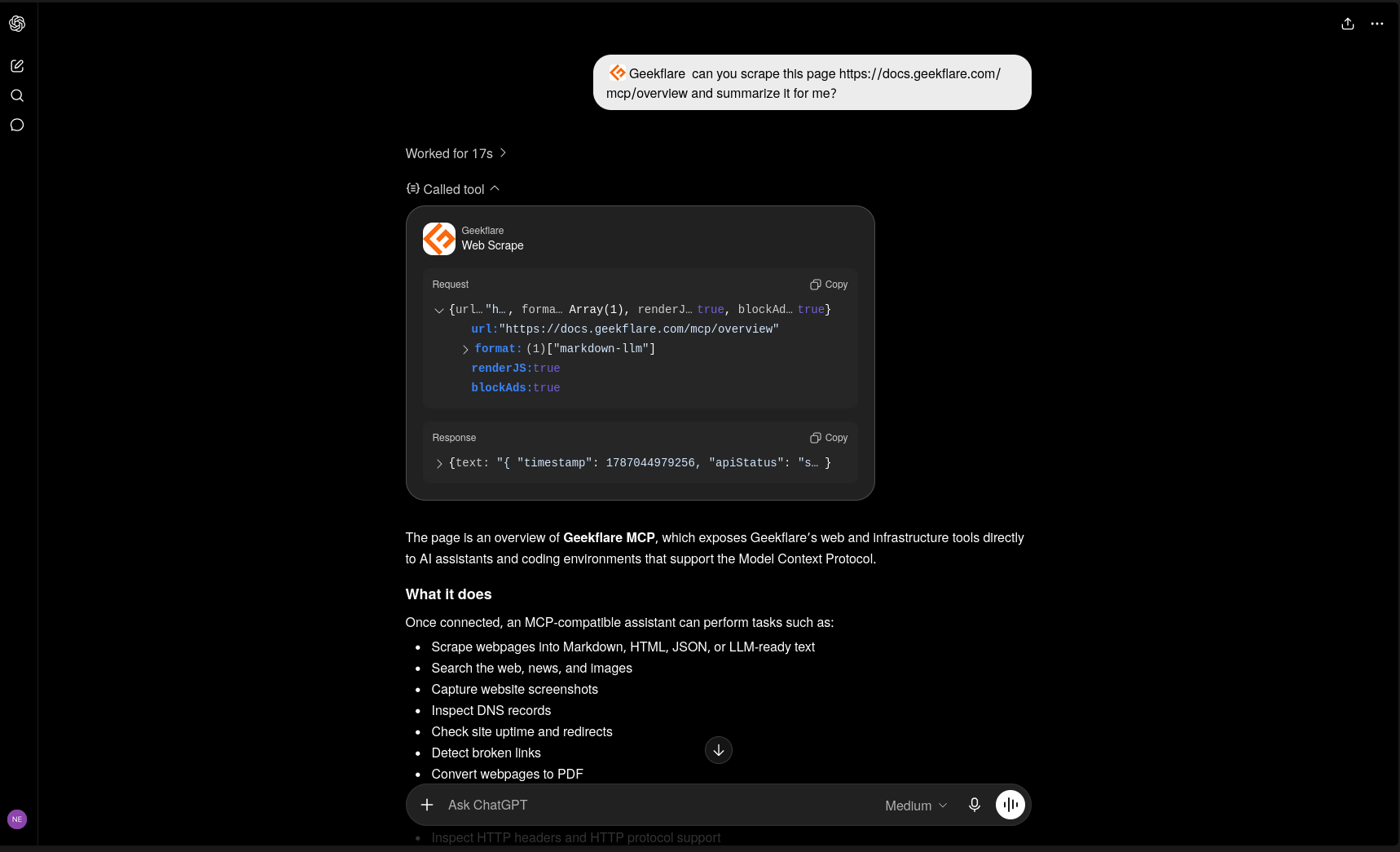1400x852 pixels.
Task: Share this conversation with the share icon
Action: coord(1348,24)
